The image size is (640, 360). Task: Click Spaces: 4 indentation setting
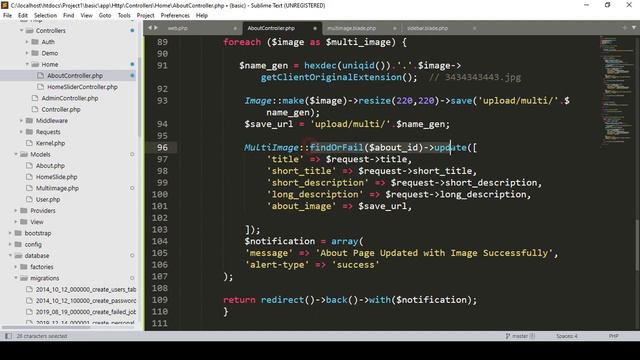click(567, 336)
